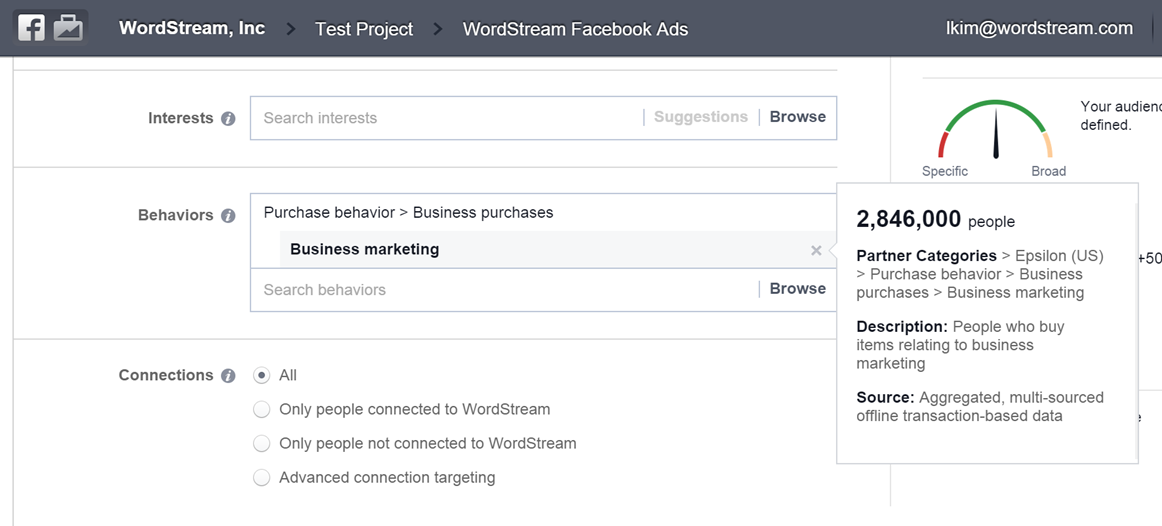The image size is (1162, 526).
Task: Click the audience definition gauge
Action: tap(995, 130)
